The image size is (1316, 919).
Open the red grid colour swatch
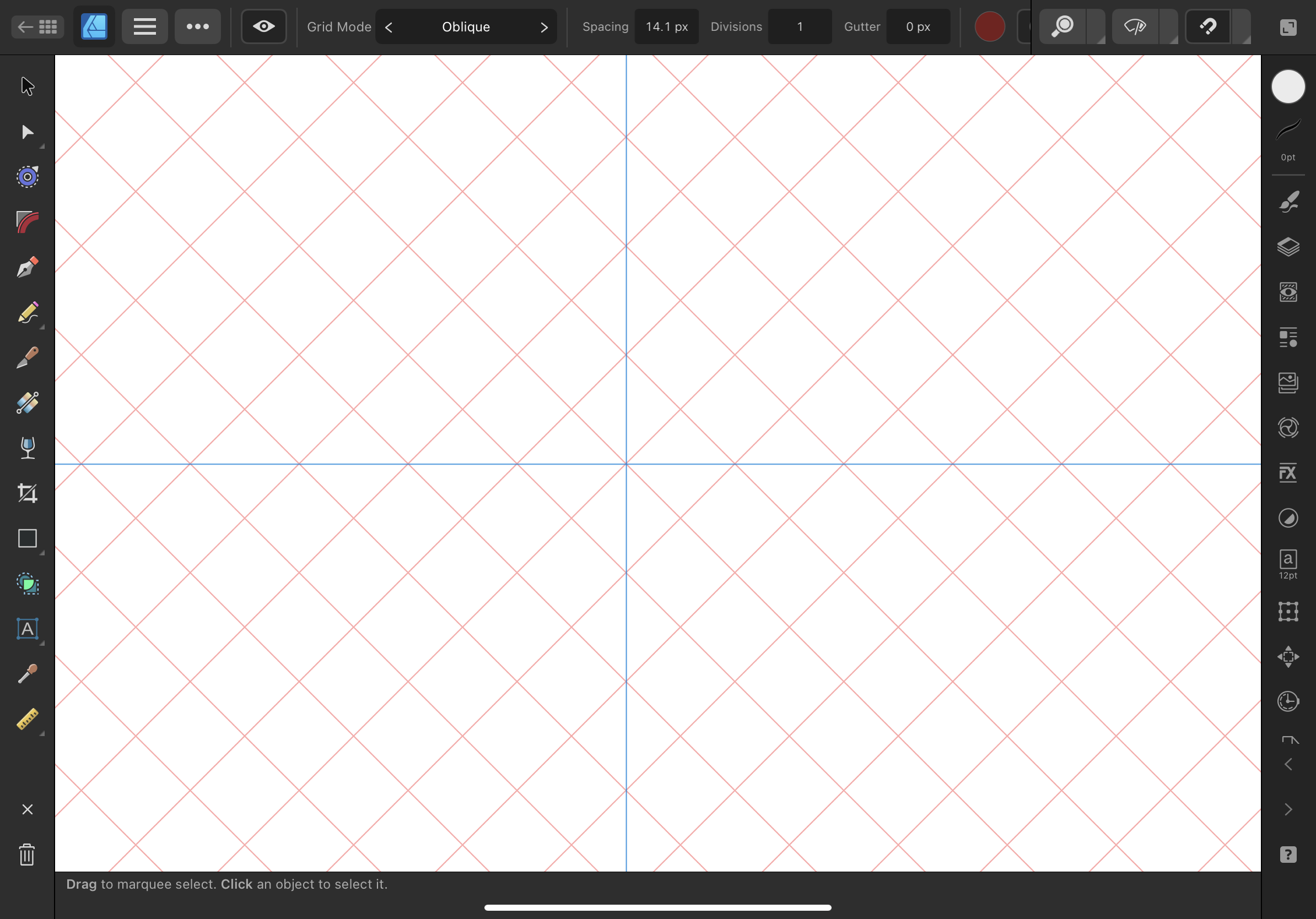(x=990, y=26)
